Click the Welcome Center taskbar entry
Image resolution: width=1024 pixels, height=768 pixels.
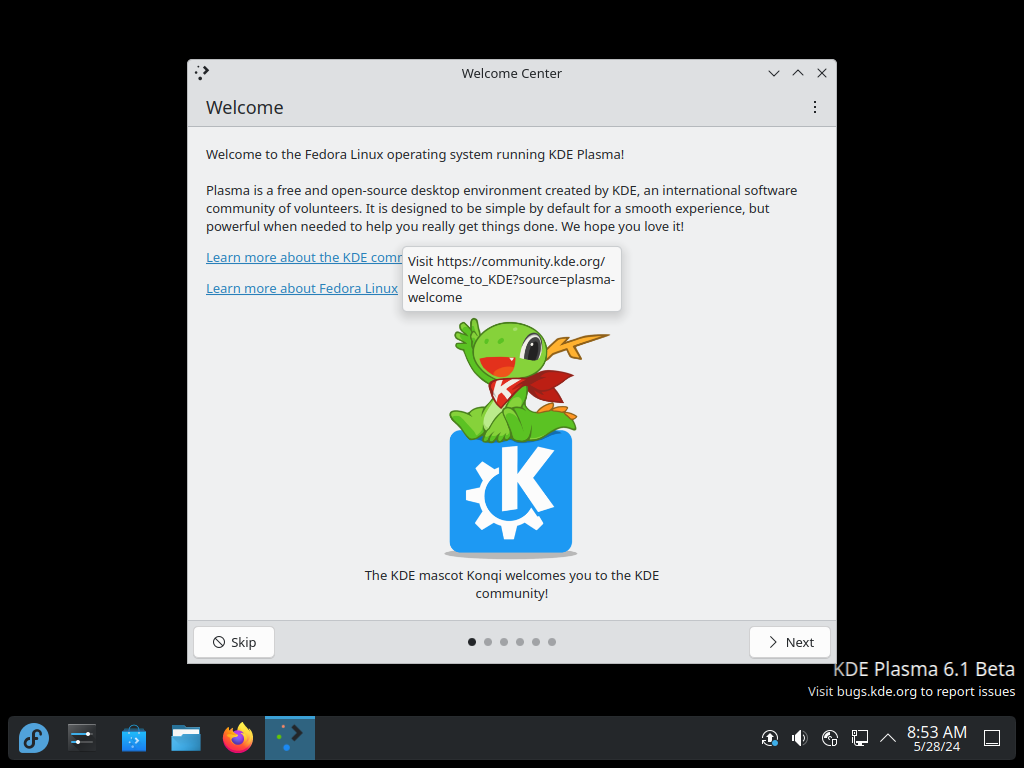tap(290, 738)
